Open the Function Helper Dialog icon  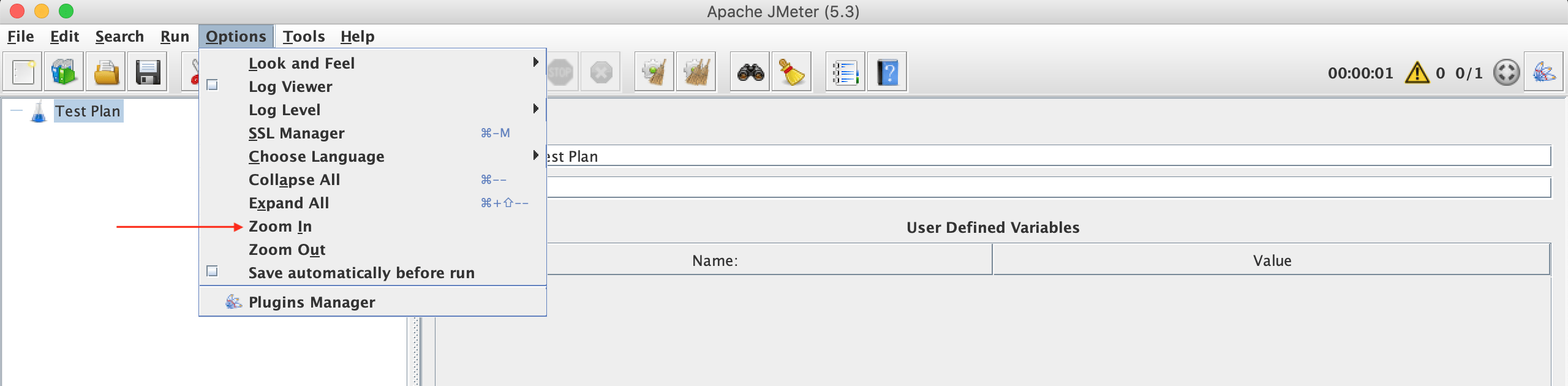[x=845, y=72]
